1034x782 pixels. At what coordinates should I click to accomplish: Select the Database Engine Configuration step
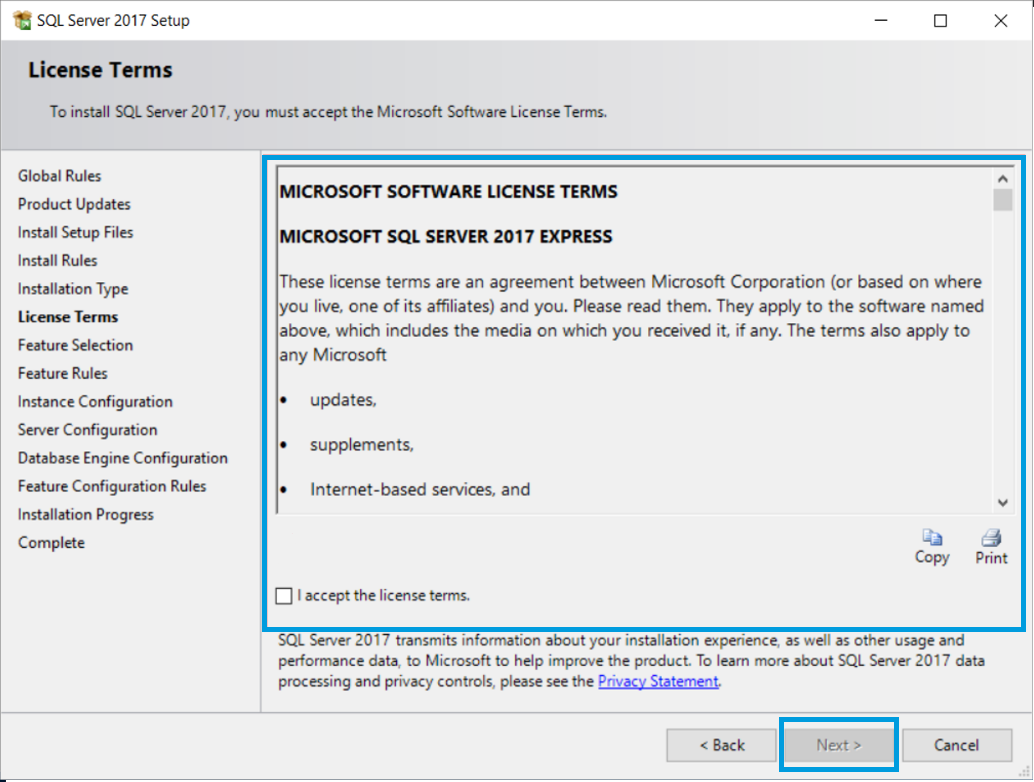123,458
